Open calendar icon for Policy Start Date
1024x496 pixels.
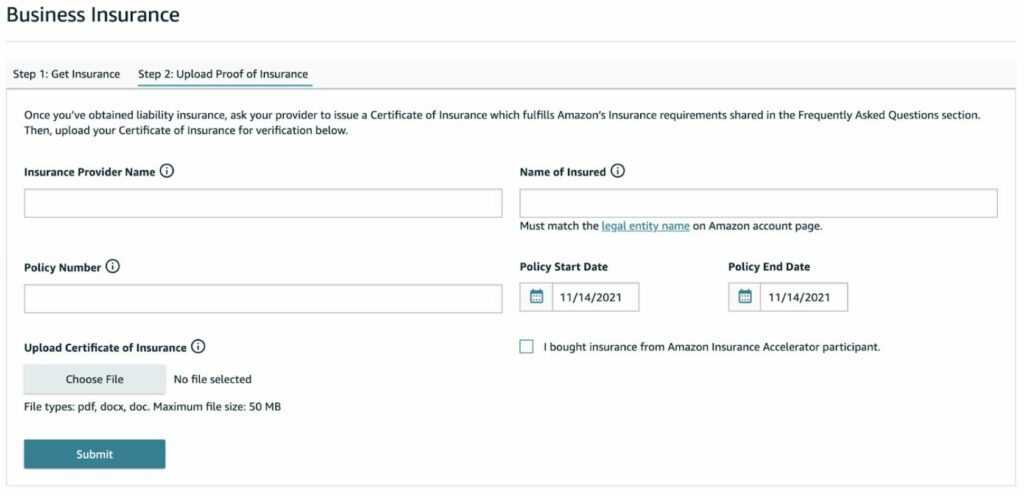pyautogui.click(x=536, y=297)
